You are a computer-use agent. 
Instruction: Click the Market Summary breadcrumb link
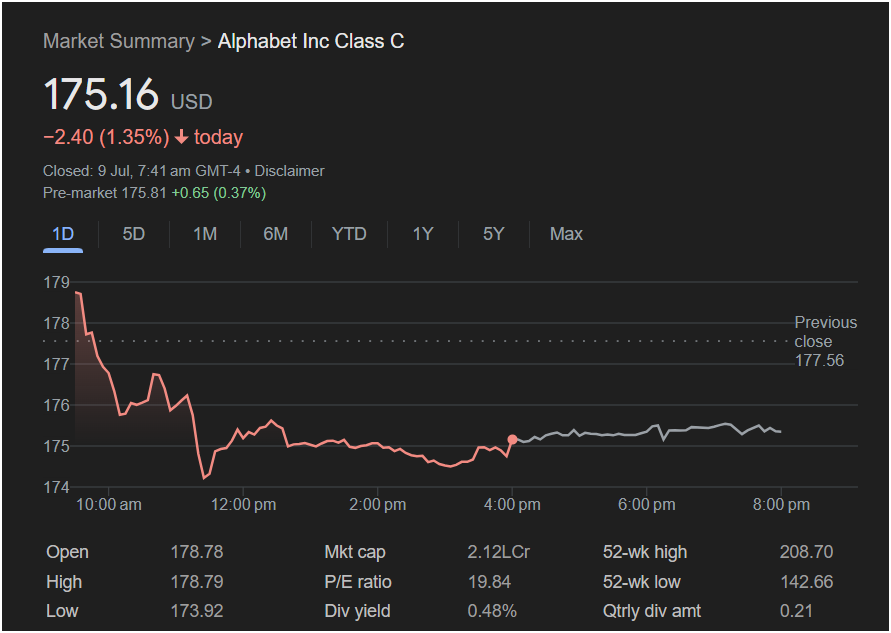pyautogui.click(x=118, y=41)
